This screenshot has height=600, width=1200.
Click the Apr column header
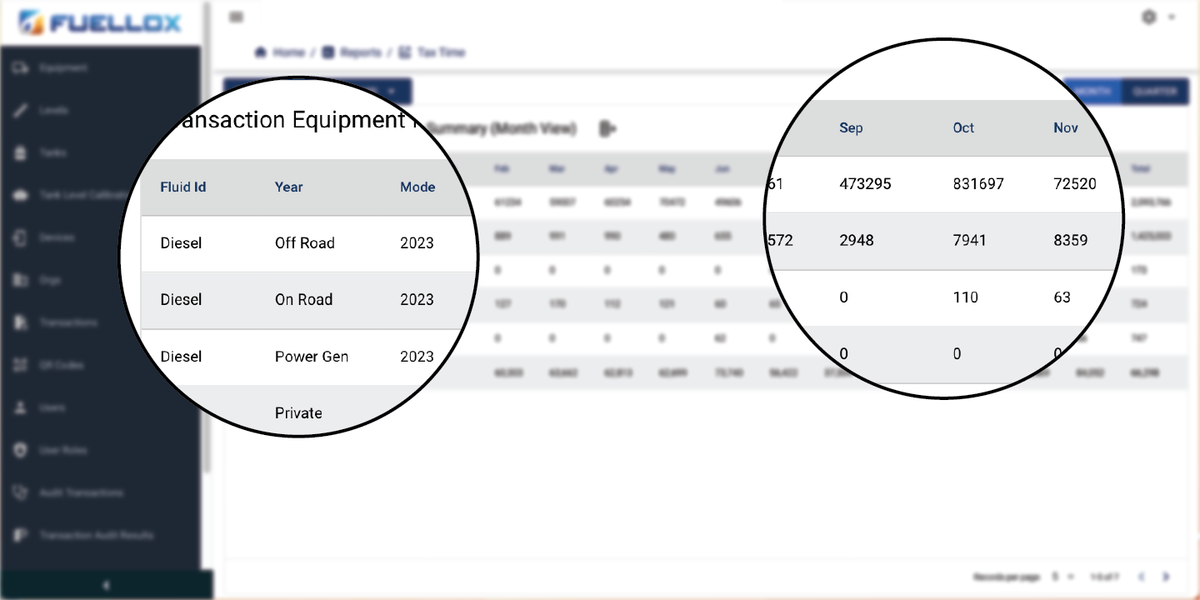click(x=611, y=169)
